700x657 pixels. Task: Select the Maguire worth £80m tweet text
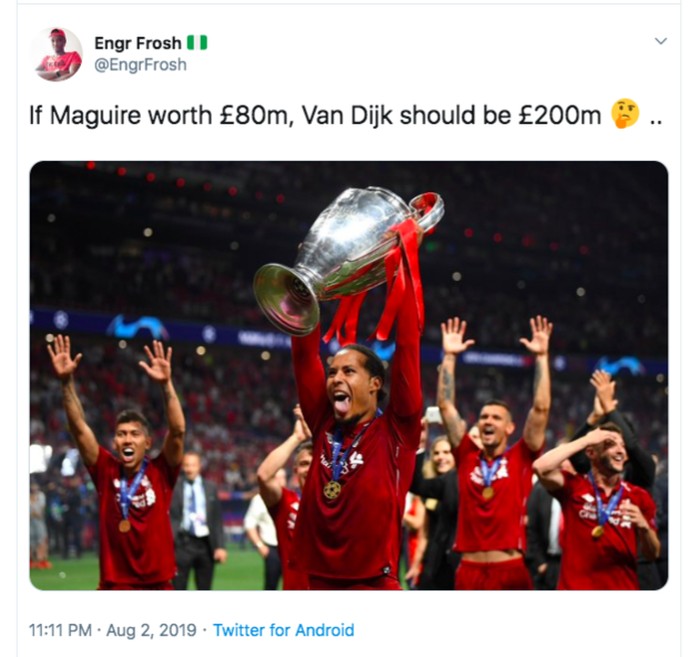point(346,115)
